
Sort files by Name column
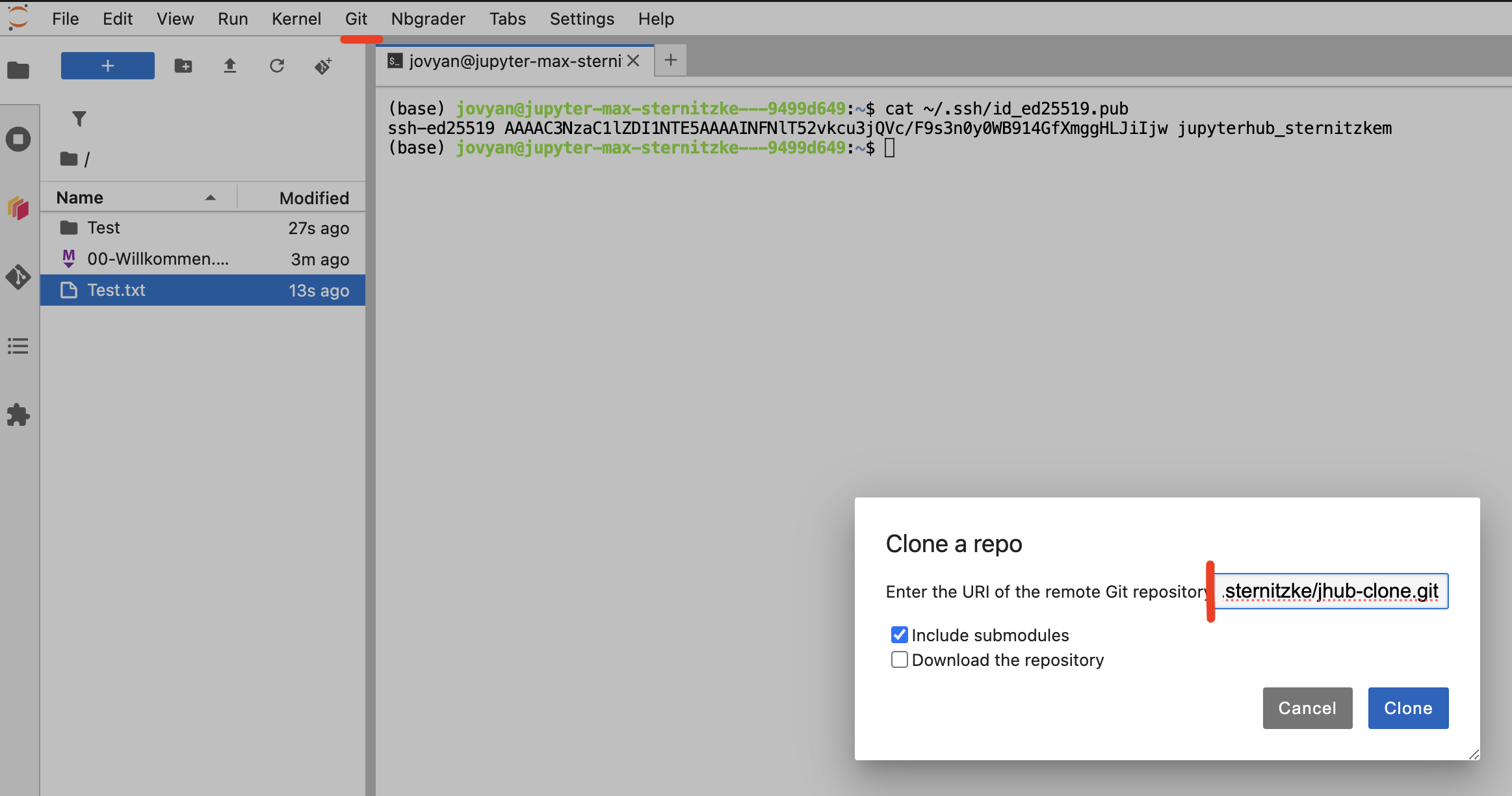pyautogui.click(x=81, y=198)
